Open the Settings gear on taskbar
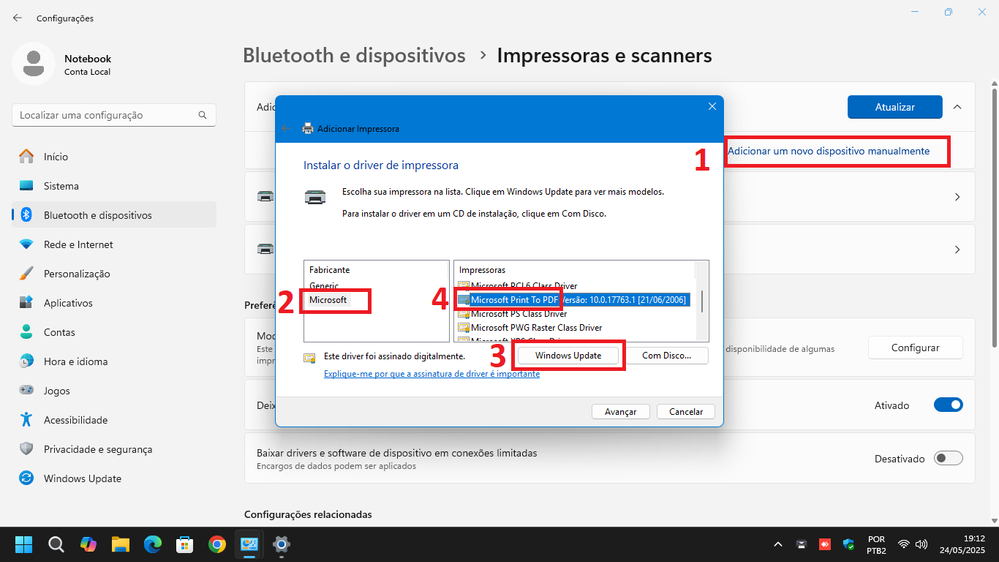This screenshot has width=999, height=562. [x=281, y=545]
